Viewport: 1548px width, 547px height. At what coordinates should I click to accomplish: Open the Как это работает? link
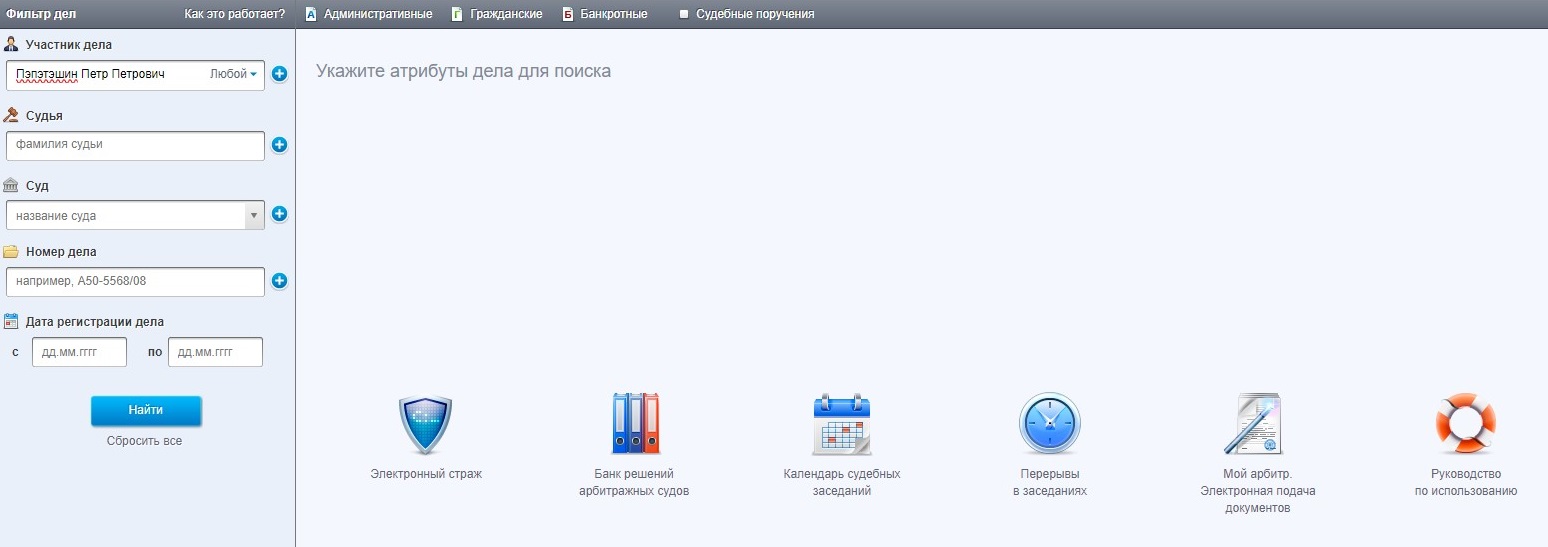(235, 15)
